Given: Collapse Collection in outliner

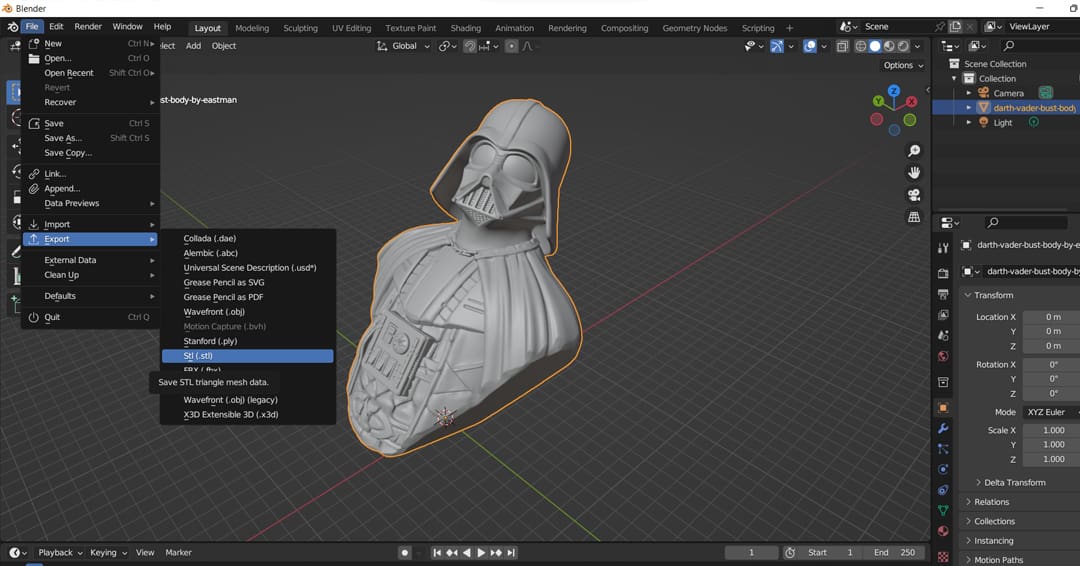Looking at the screenshot, I should click(955, 78).
